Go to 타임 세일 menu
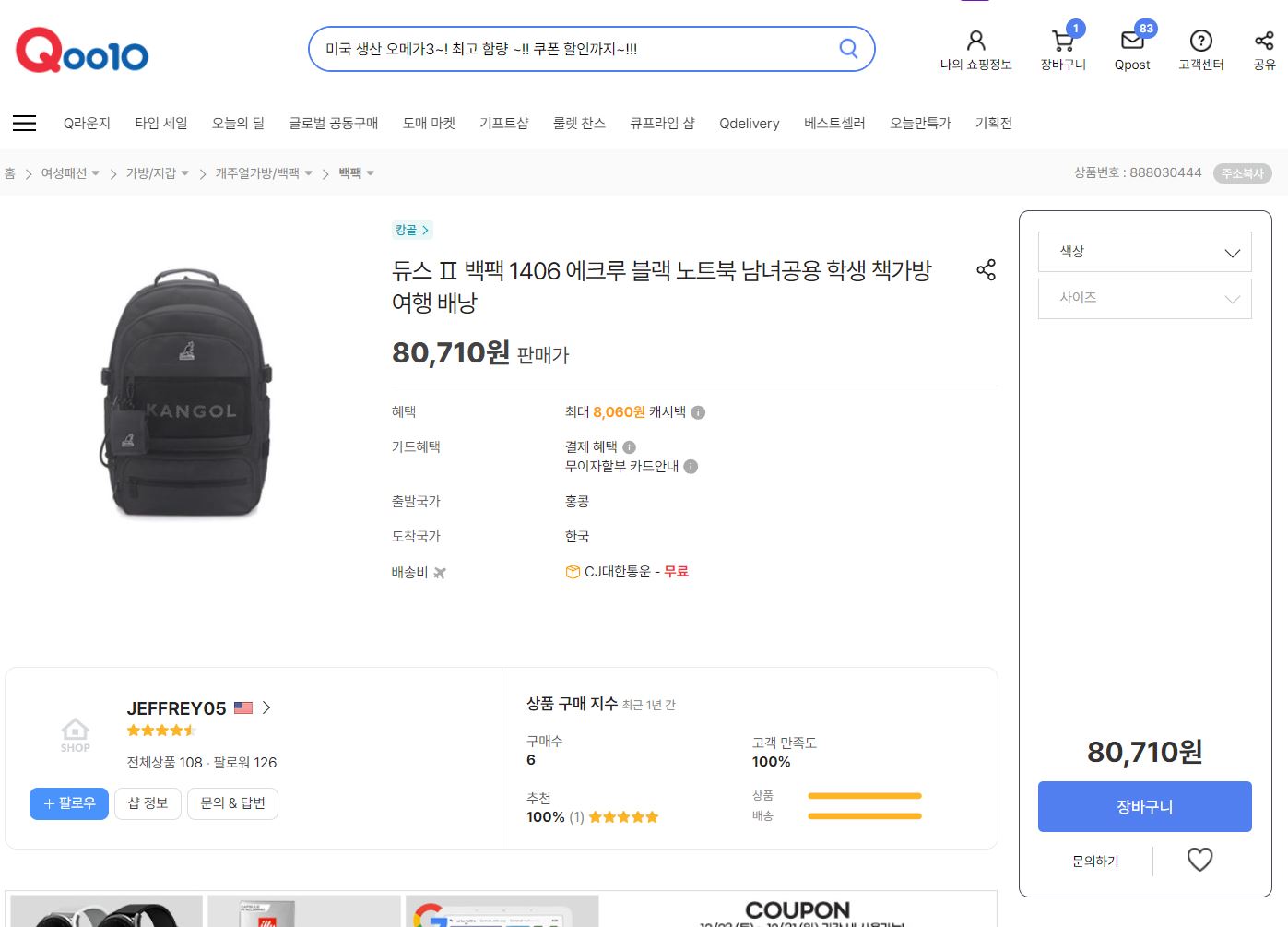This screenshot has width=1288, height=927. (161, 123)
